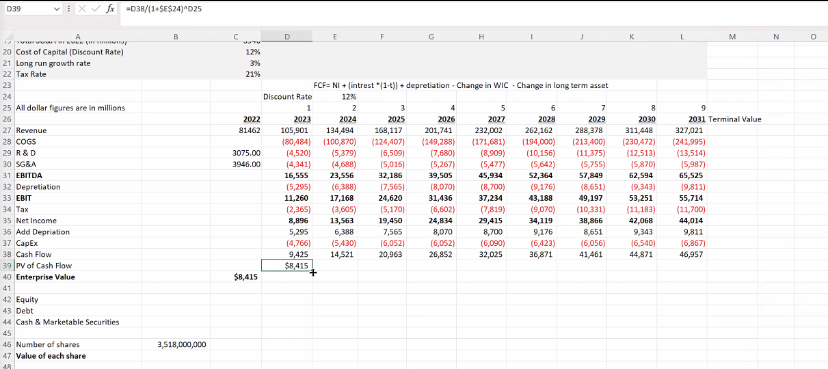The image size is (828, 369).
Task: Select row 39 header
Action: click(x=7, y=266)
